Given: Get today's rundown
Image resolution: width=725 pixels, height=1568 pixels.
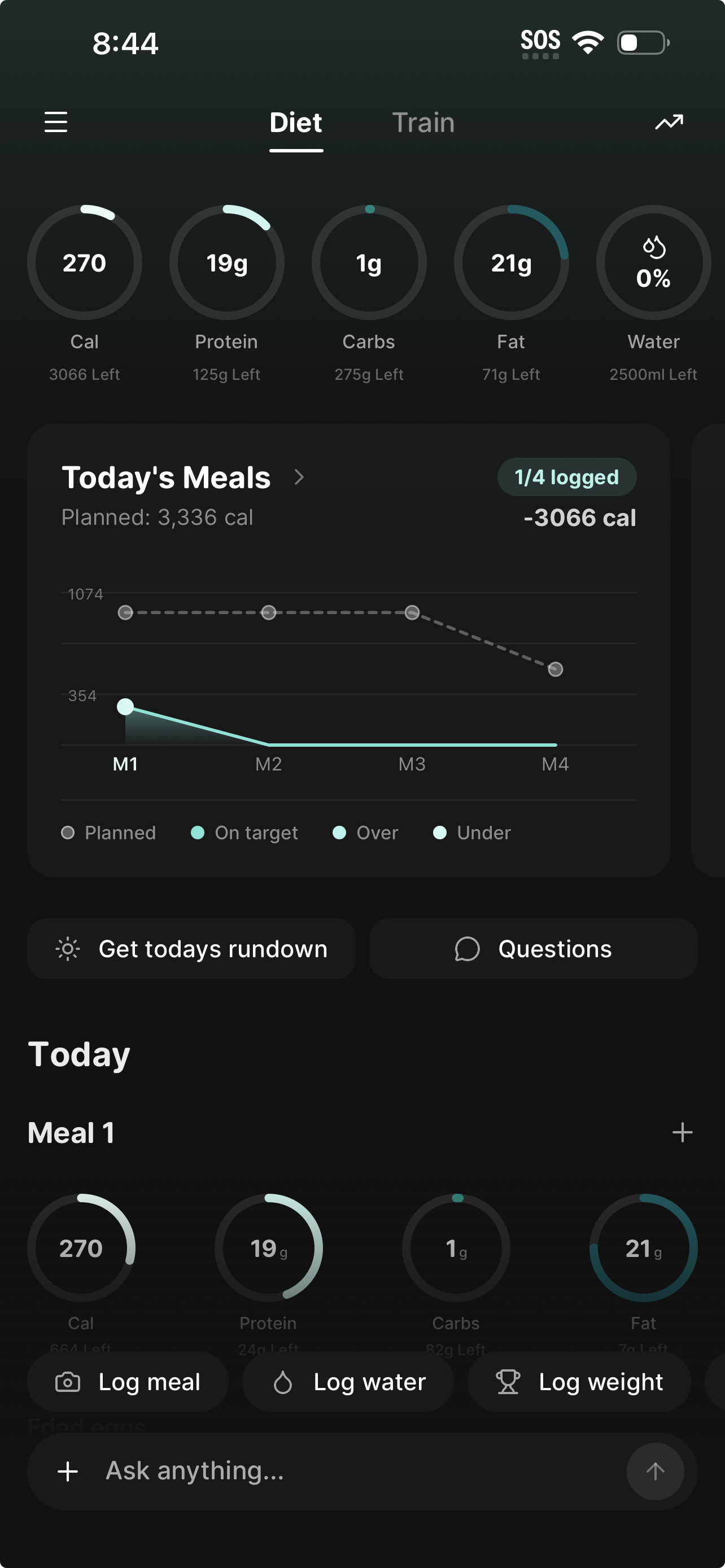Looking at the screenshot, I should point(191,949).
